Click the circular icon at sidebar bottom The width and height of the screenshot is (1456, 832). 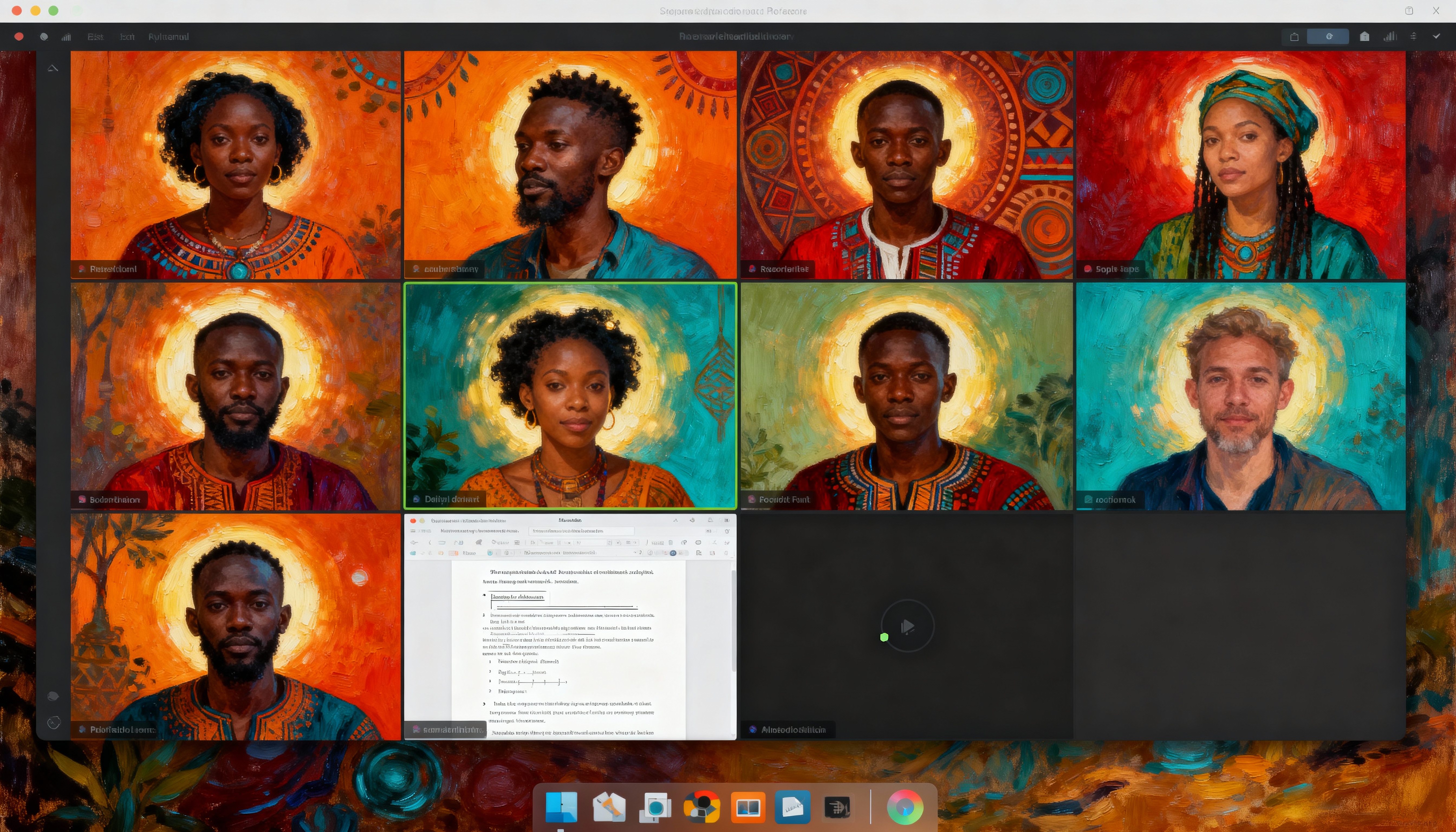pyautogui.click(x=53, y=723)
